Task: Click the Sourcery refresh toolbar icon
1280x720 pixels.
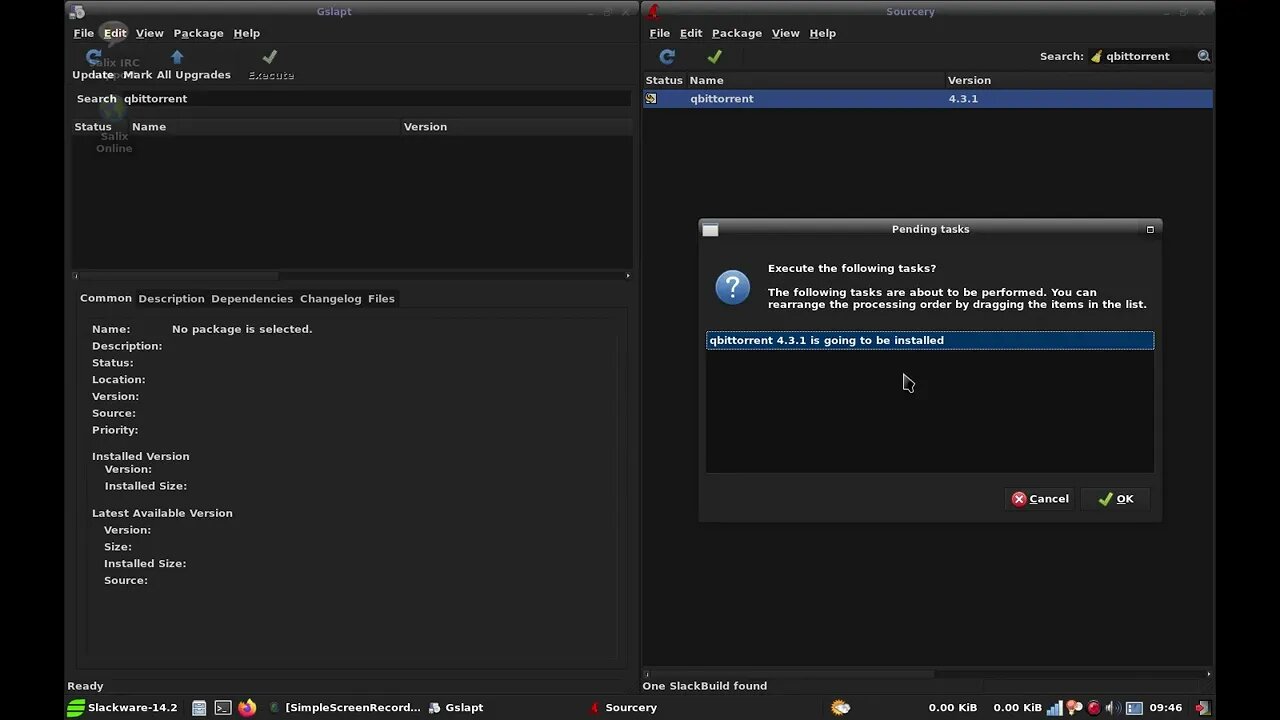Action: (x=667, y=57)
